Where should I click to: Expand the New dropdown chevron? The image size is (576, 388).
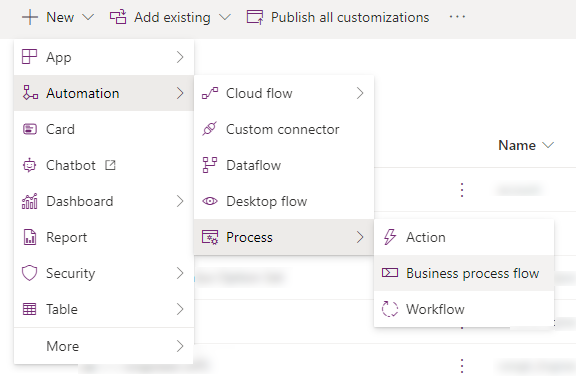point(88,17)
